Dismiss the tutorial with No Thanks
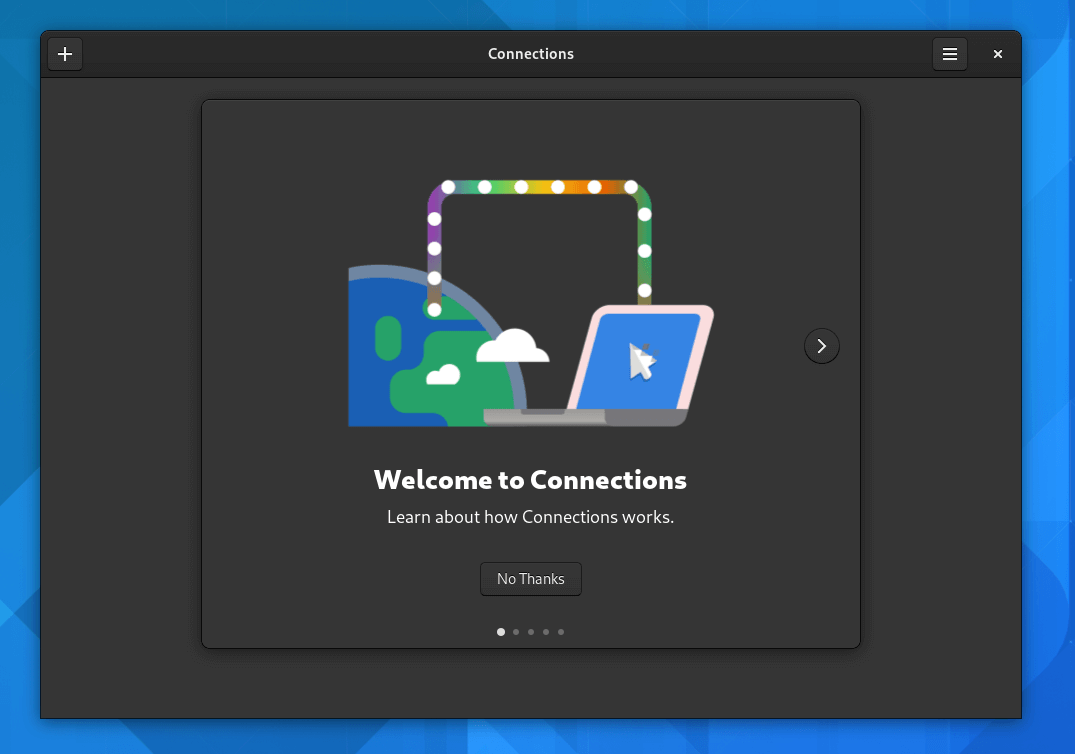1075x754 pixels. (530, 578)
